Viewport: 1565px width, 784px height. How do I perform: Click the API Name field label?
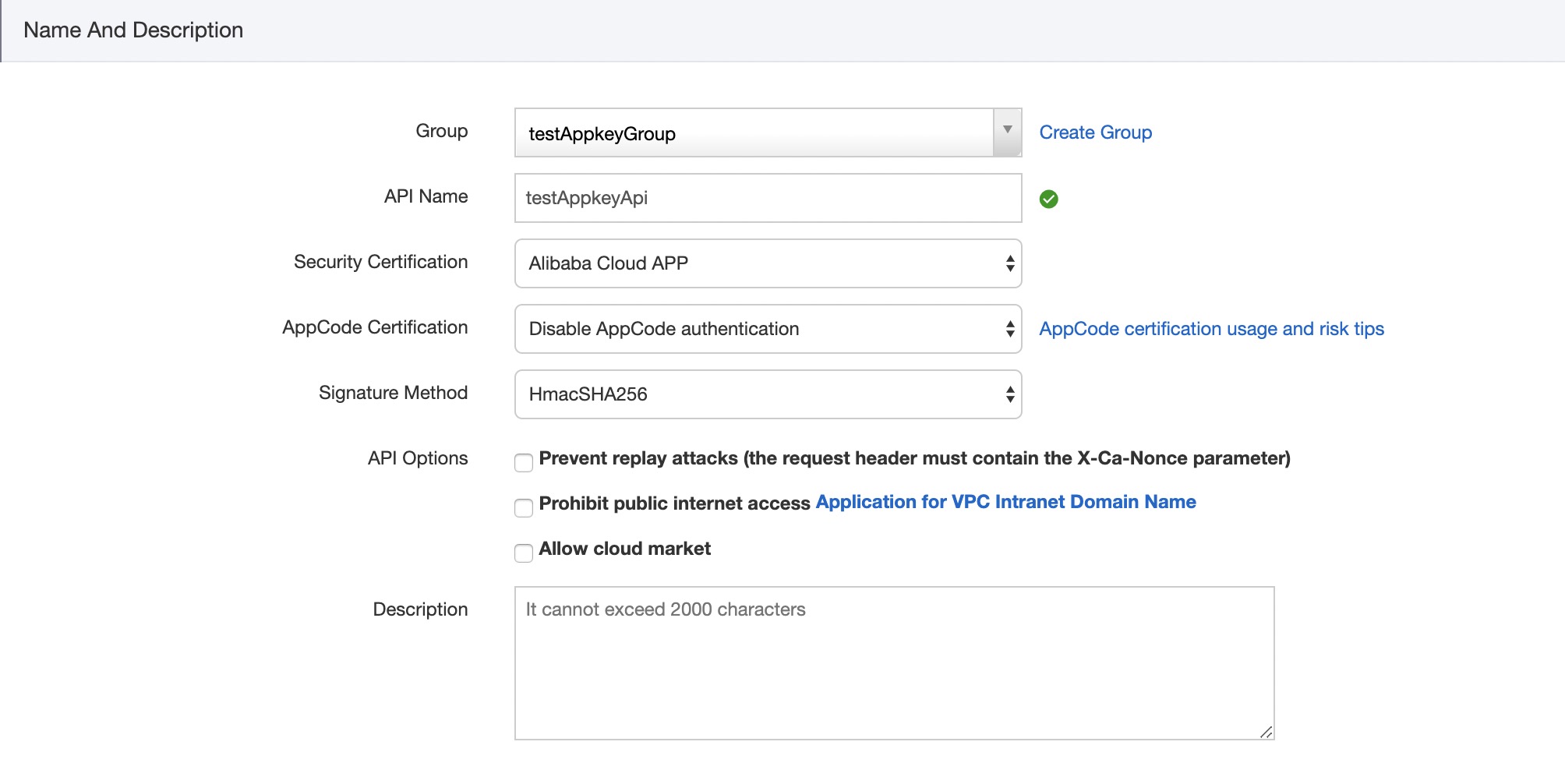click(x=426, y=196)
